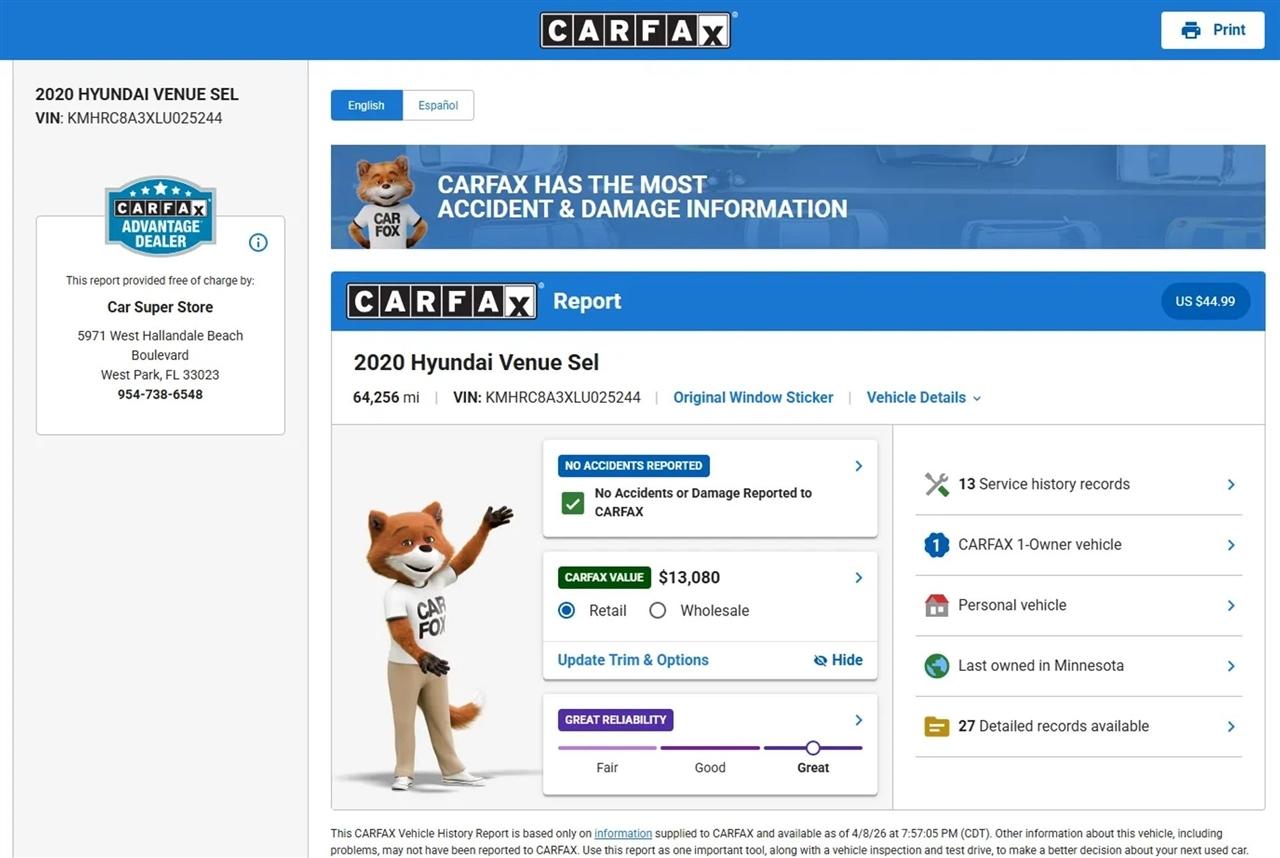This screenshot has height=858, width=1280.
Task: Click the globe Last owned icon
Action: point(936,666)
